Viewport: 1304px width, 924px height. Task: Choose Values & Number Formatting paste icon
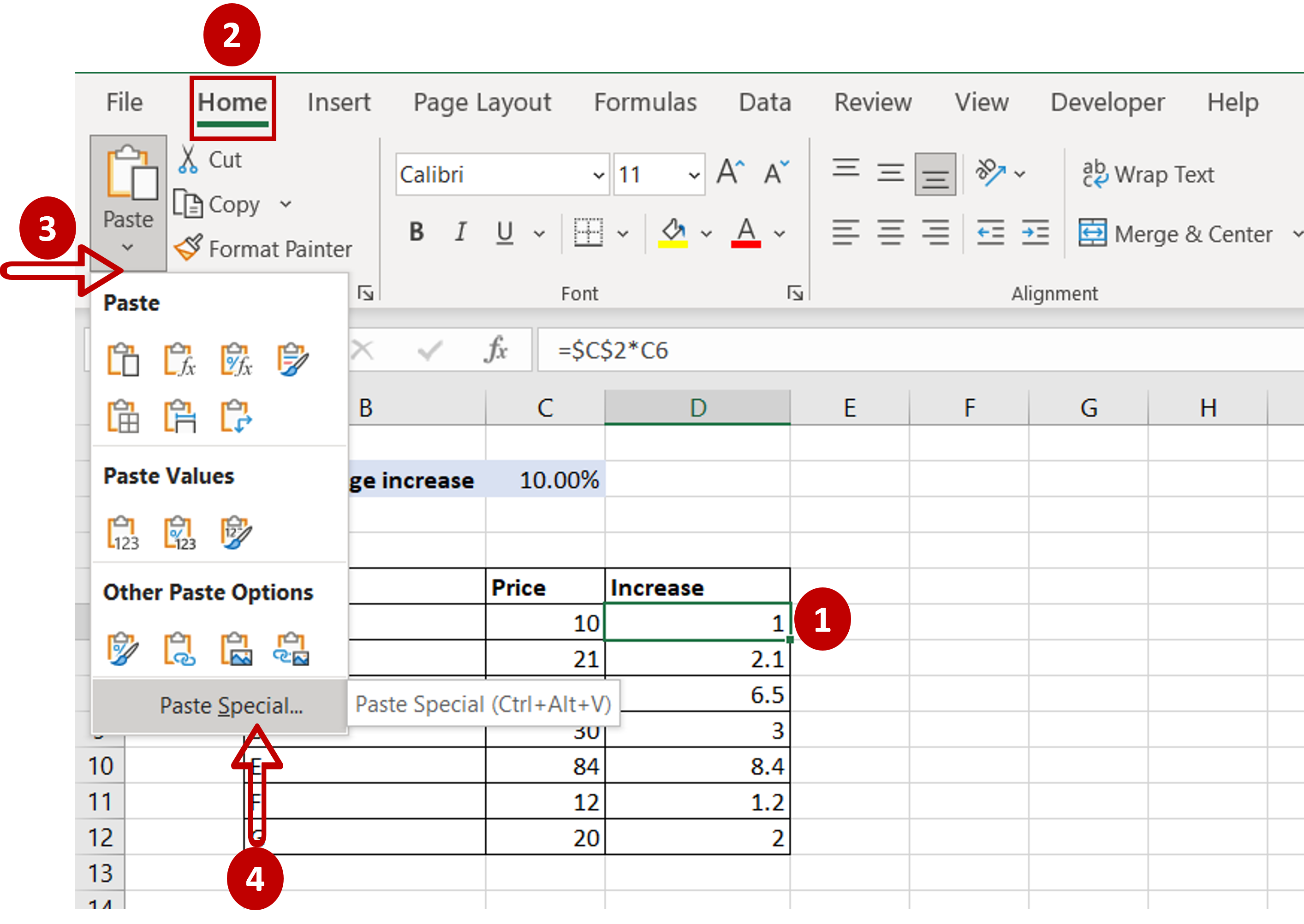click(180, 533)
